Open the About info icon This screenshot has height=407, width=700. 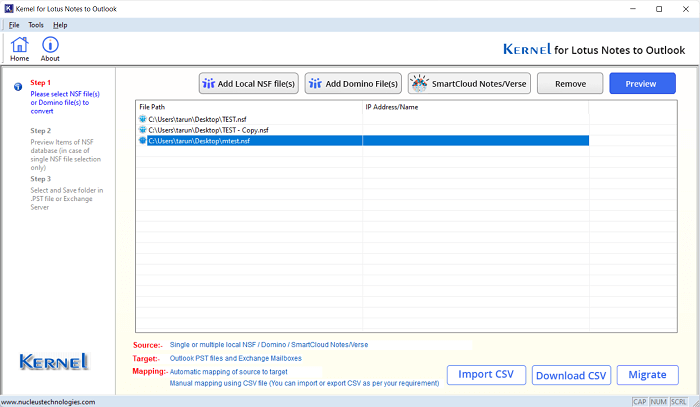click(50, 49)
